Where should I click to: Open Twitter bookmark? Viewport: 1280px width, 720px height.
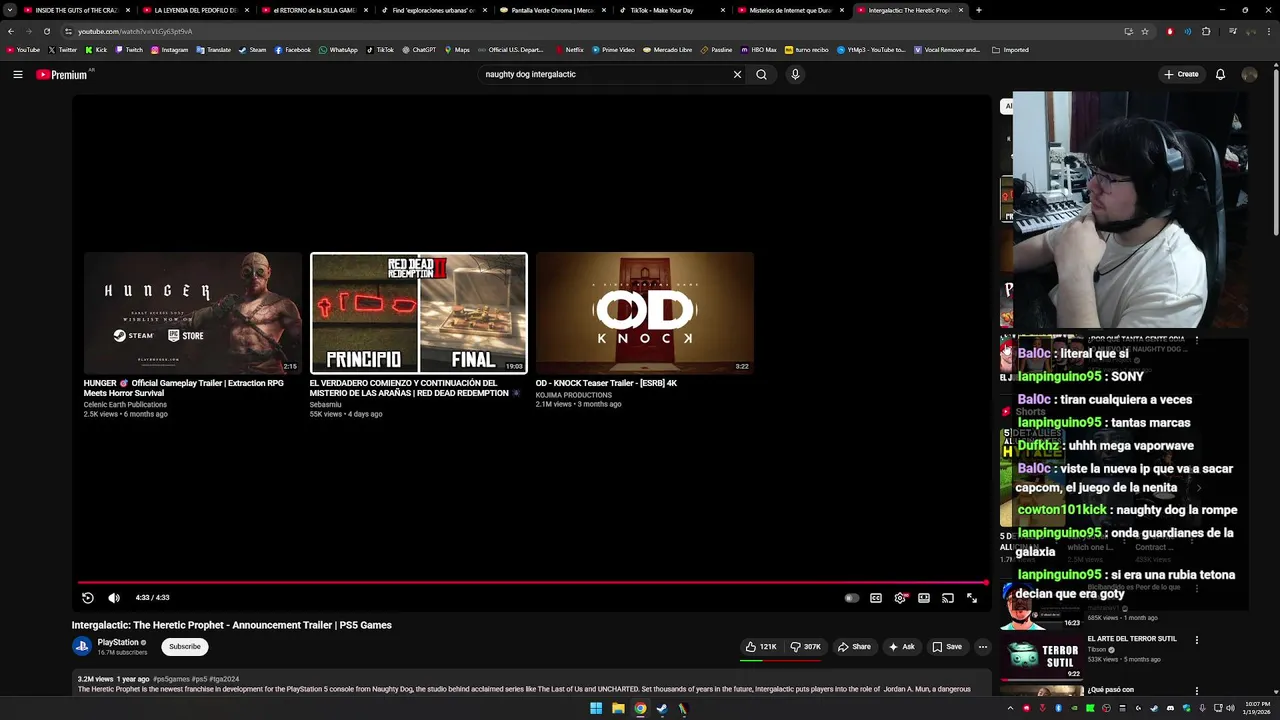pyautogui.click(x=62, y=49)
